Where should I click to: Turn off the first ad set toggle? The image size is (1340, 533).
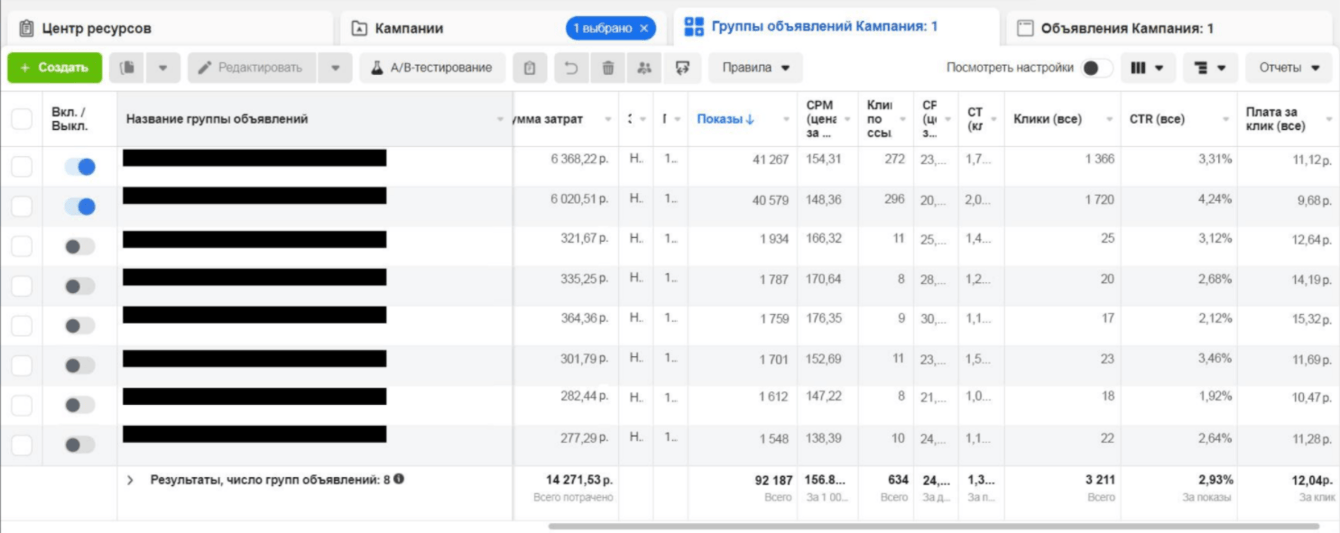pyautogui.click(x=80, y=167)
